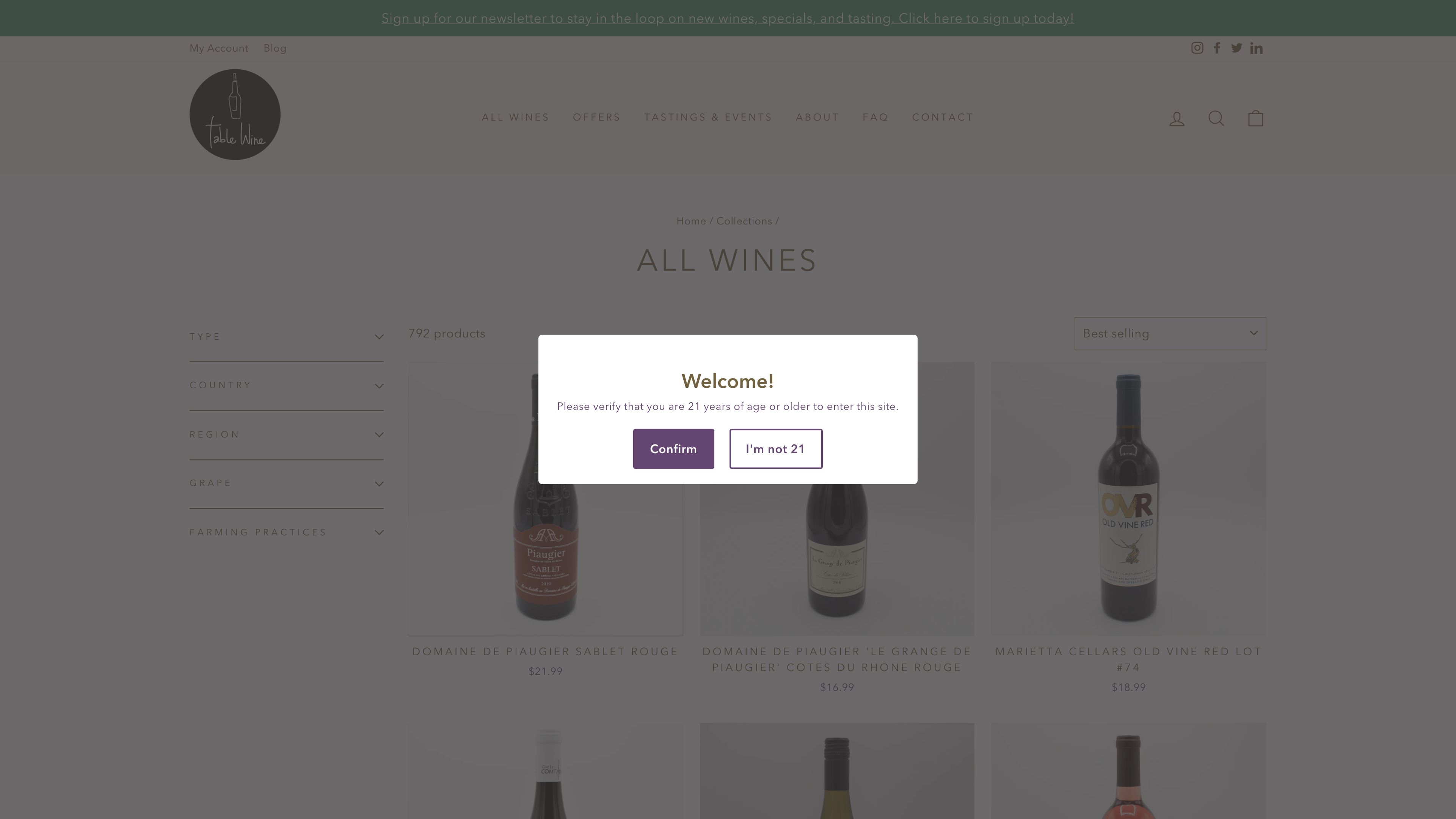Click the Table Wine logo
The image size is (1456, 819).
tap(235, 114)
